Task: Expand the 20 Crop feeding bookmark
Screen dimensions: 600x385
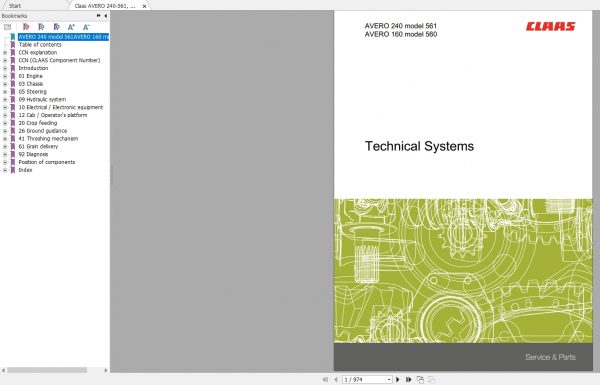Action: 5,123
